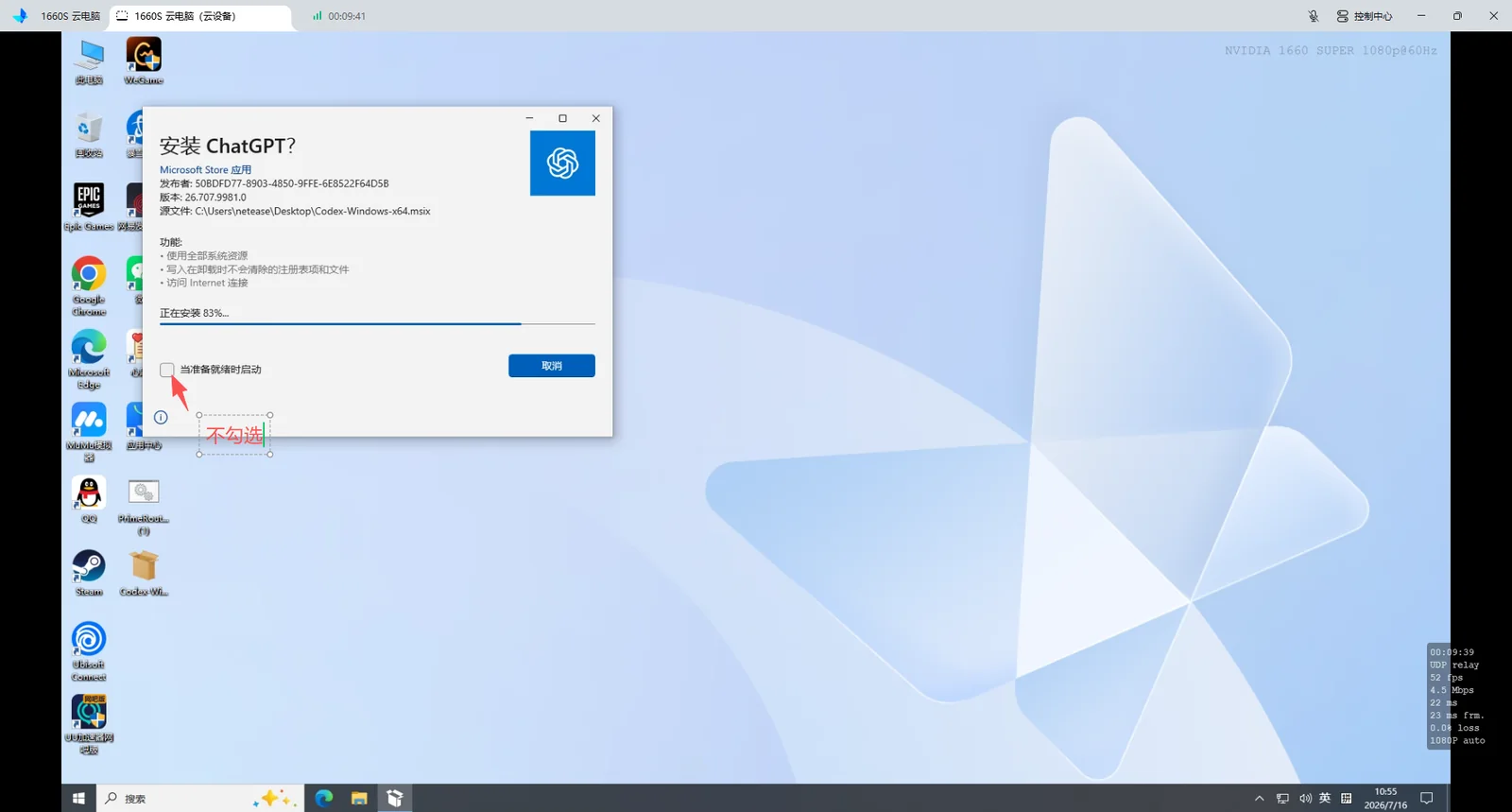This screenshot has width=1512, height=812.
Task: Click the 源文件 path line in installer
Action: tap(295, 211)
